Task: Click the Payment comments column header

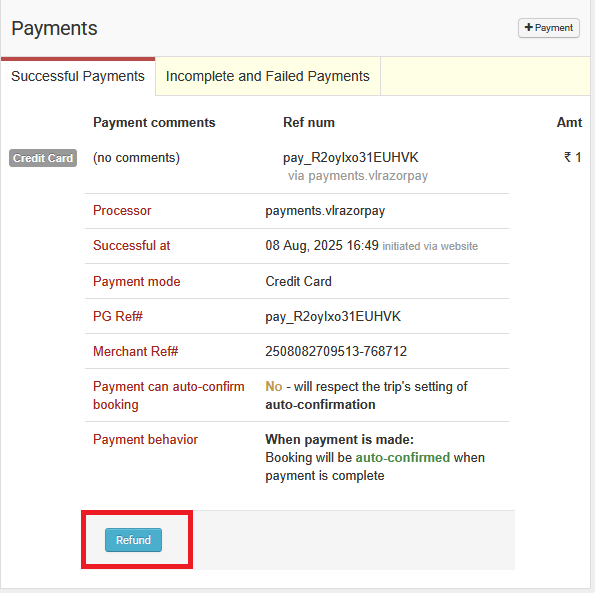Action: coord(154,122)
